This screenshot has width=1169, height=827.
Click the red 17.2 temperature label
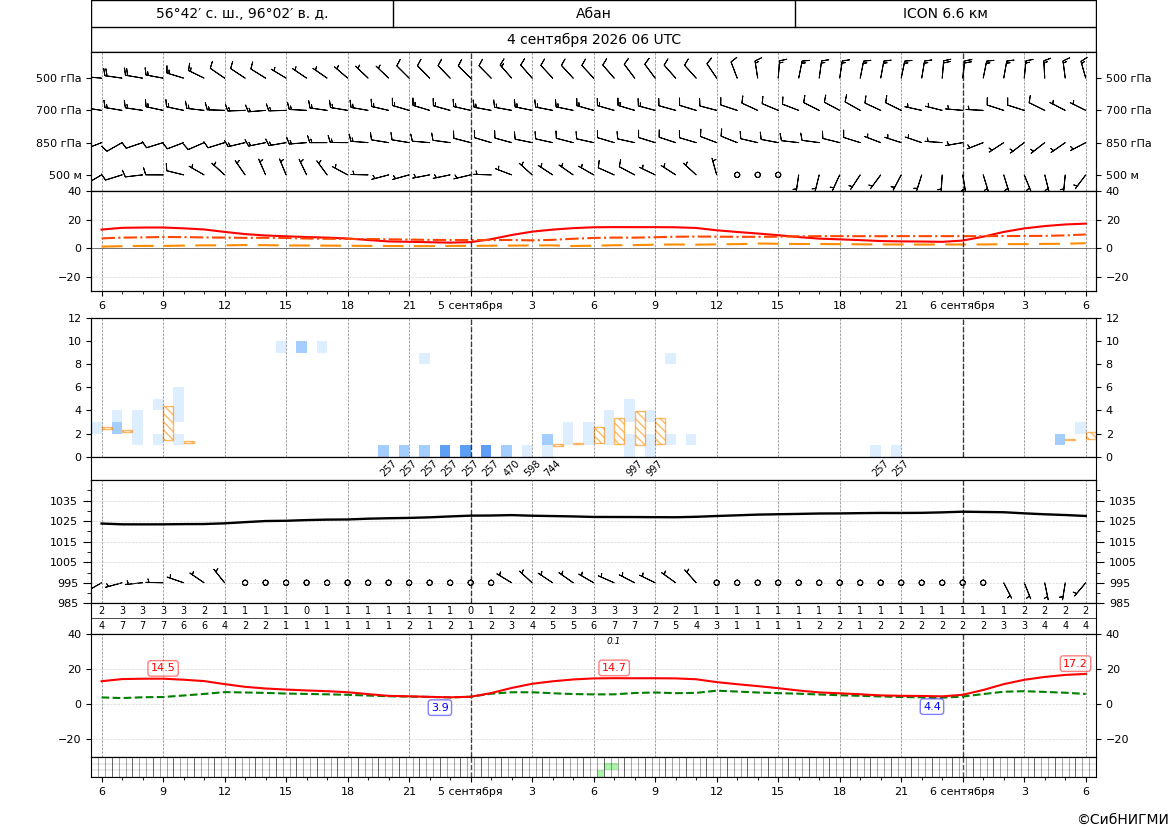click(1074, 664)
